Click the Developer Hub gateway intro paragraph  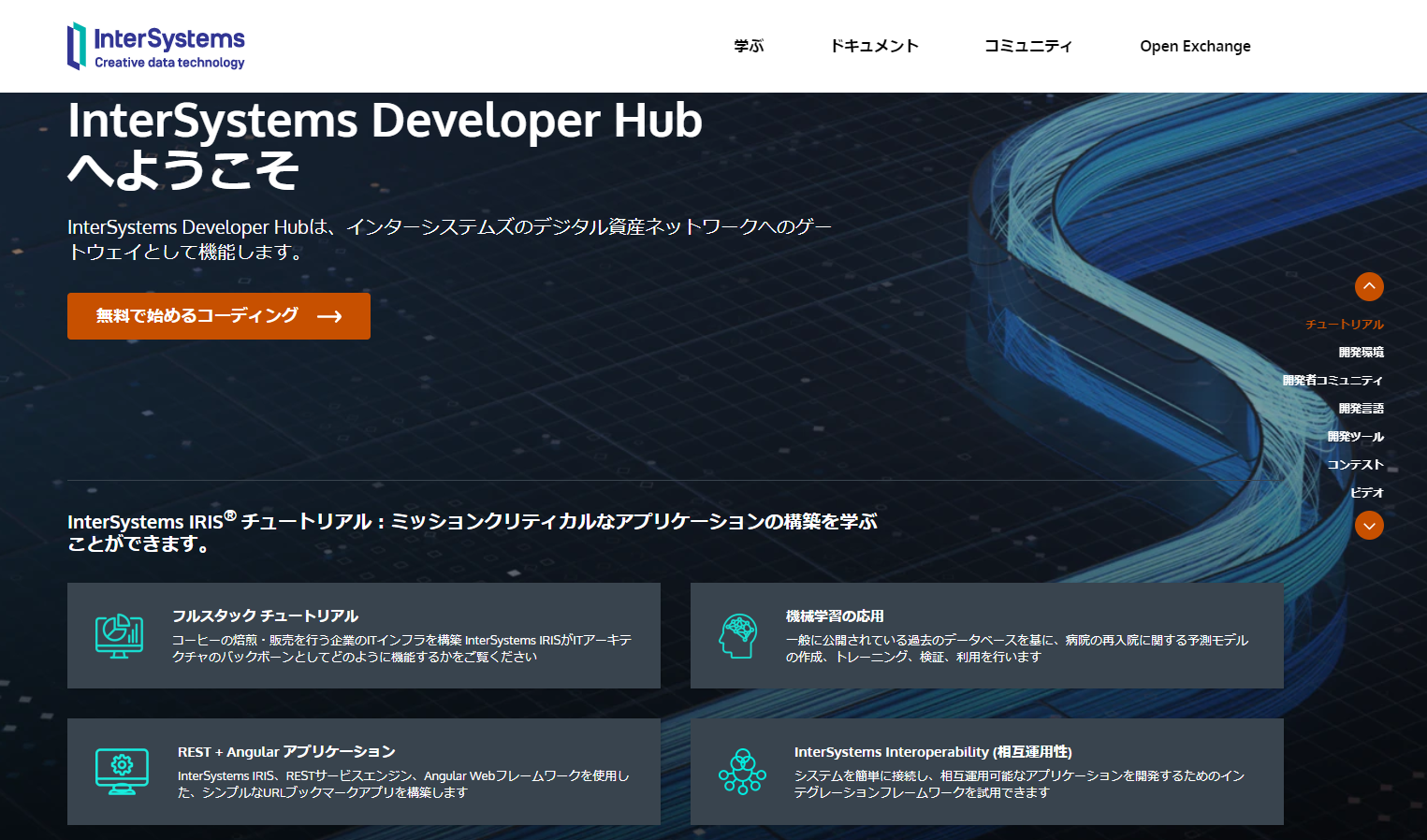(449, 239)
